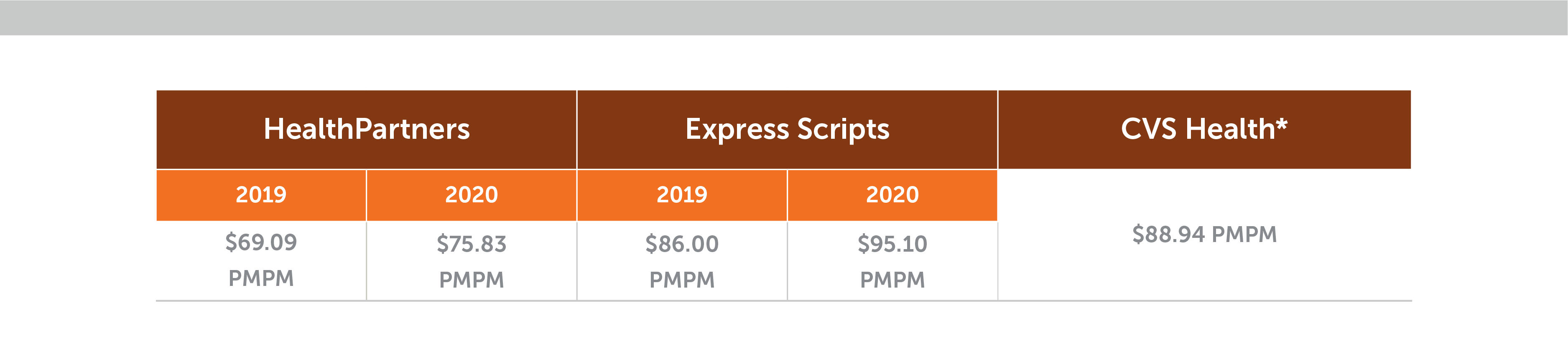Click the $86.00 amount
The width and height of the screenshot is (1568, 362).
click(682, 244)
